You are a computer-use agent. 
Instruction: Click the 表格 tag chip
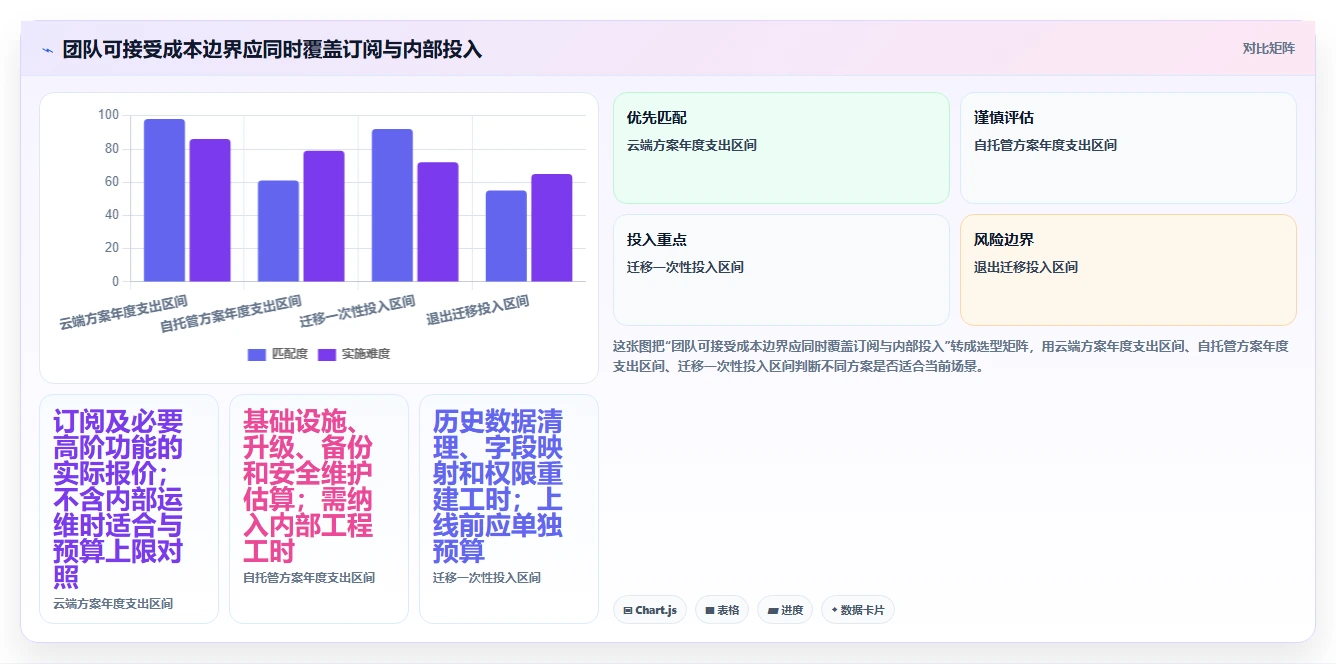[x=721, y=609]
